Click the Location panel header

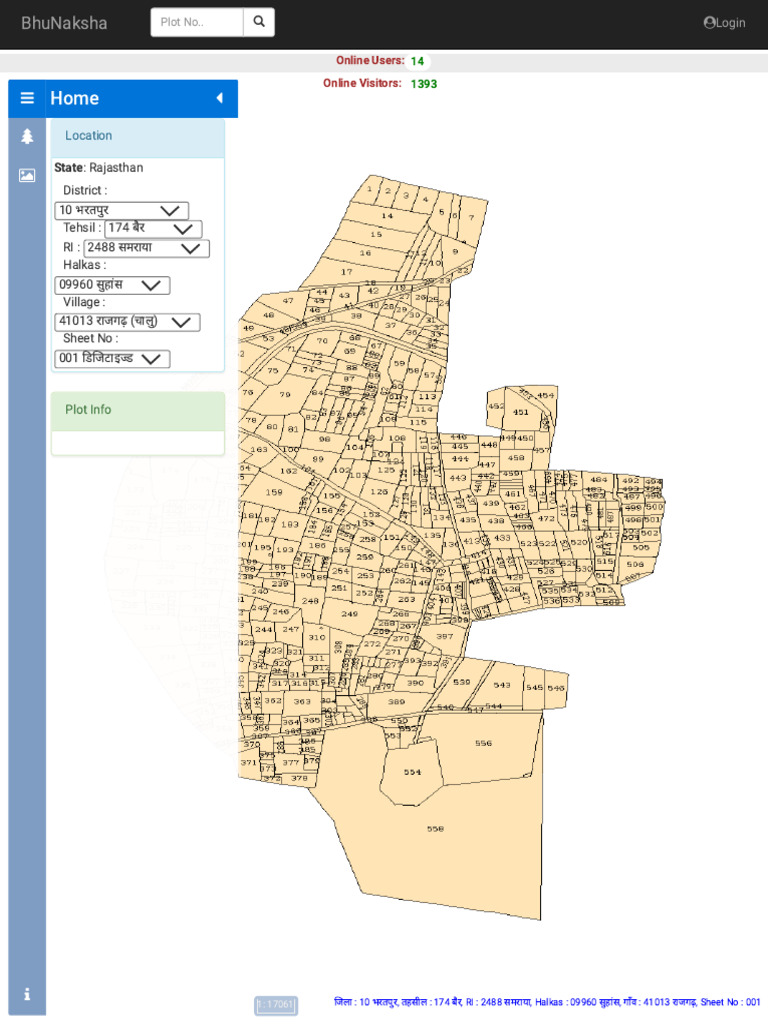click(138, 138)
